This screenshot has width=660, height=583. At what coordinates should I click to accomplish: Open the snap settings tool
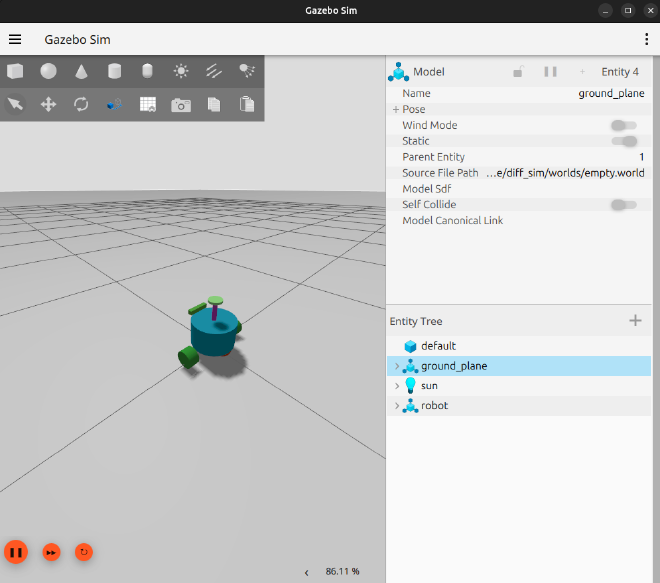click(114, 104)
